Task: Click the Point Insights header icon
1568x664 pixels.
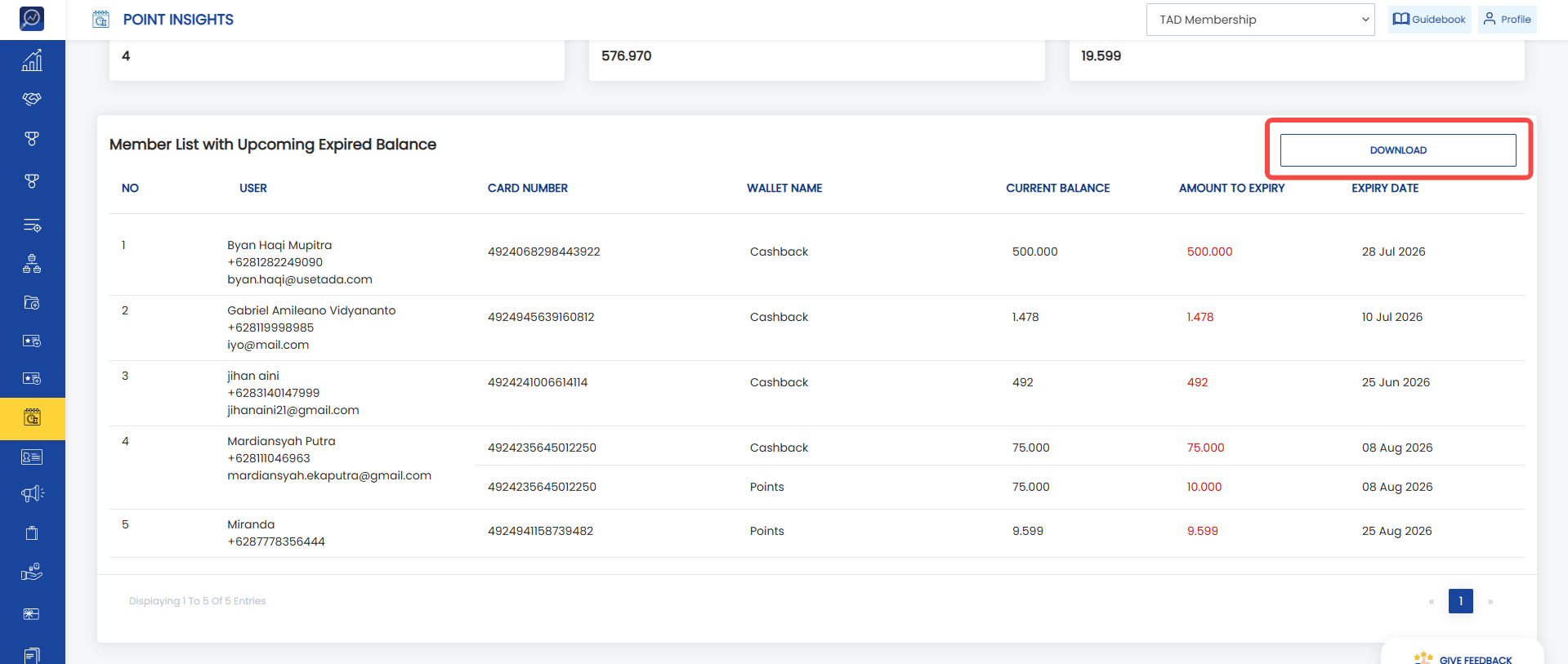Action: [101, 20]
